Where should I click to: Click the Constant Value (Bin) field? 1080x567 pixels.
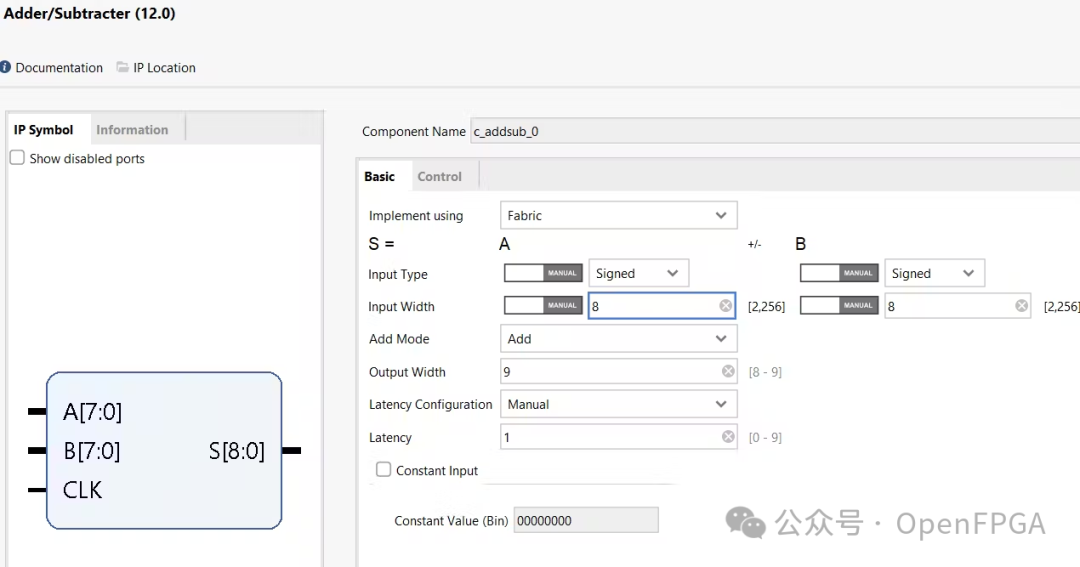pyautogui.click(x=585, y=520)
